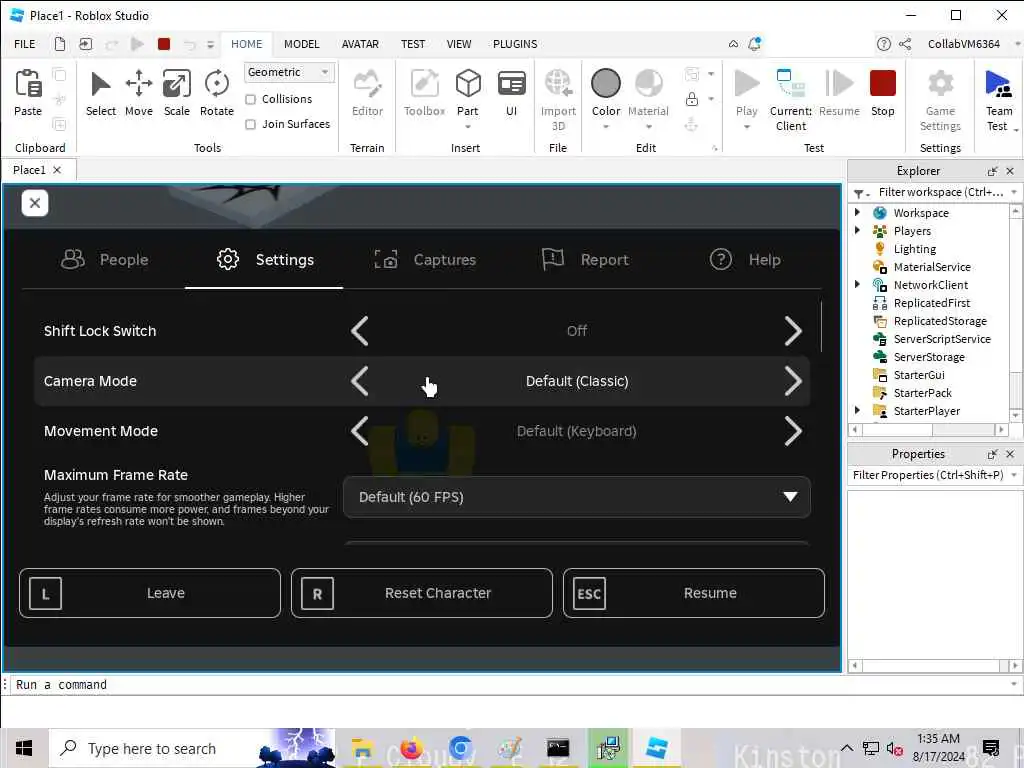Select ServerScriptService in Explorer
Viewport: 1024px width, 768px height.
point(941,339)
